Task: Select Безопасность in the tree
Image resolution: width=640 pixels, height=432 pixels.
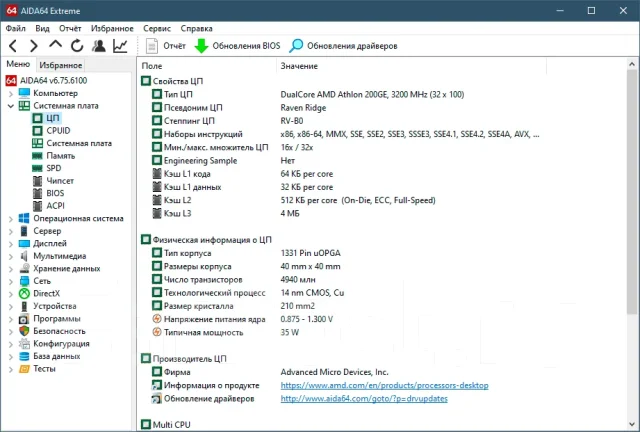Action: coord(52,331)
